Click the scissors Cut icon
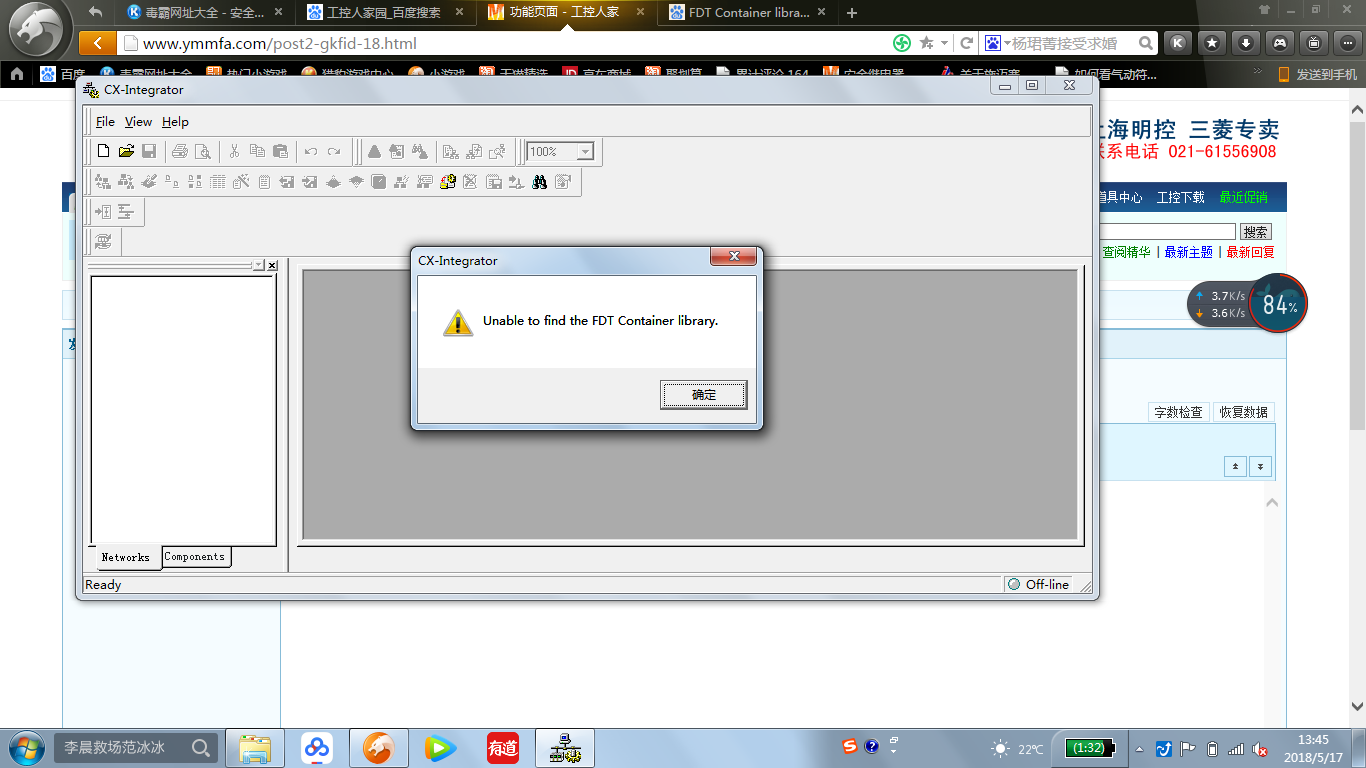 tap(234, 152)
